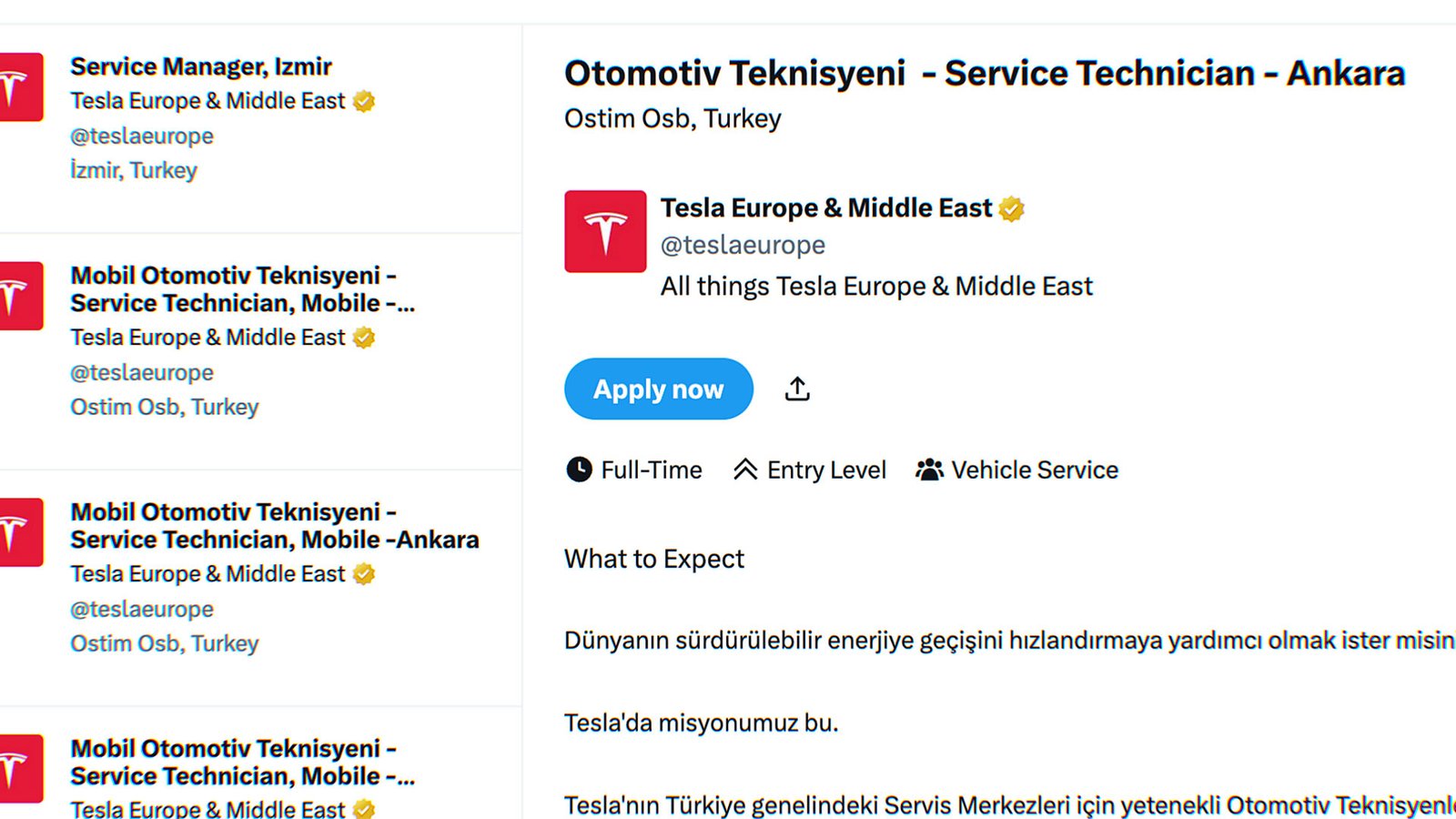The image size is (1456, 819).
Task: Click Tesla logo on Mobile -Ankara listing
Action: point(20,532)
